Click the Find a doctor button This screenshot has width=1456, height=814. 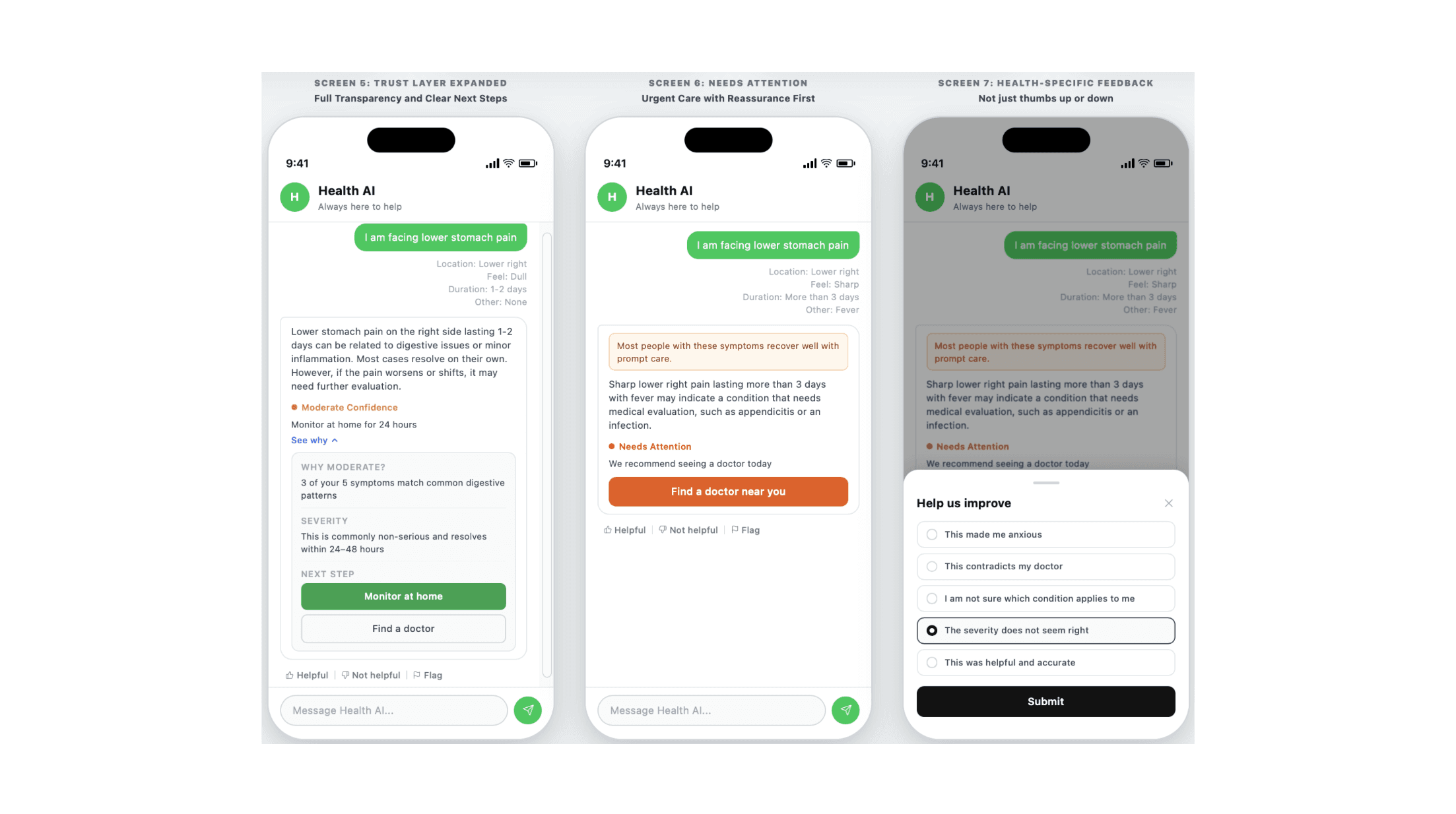[403, 629]
